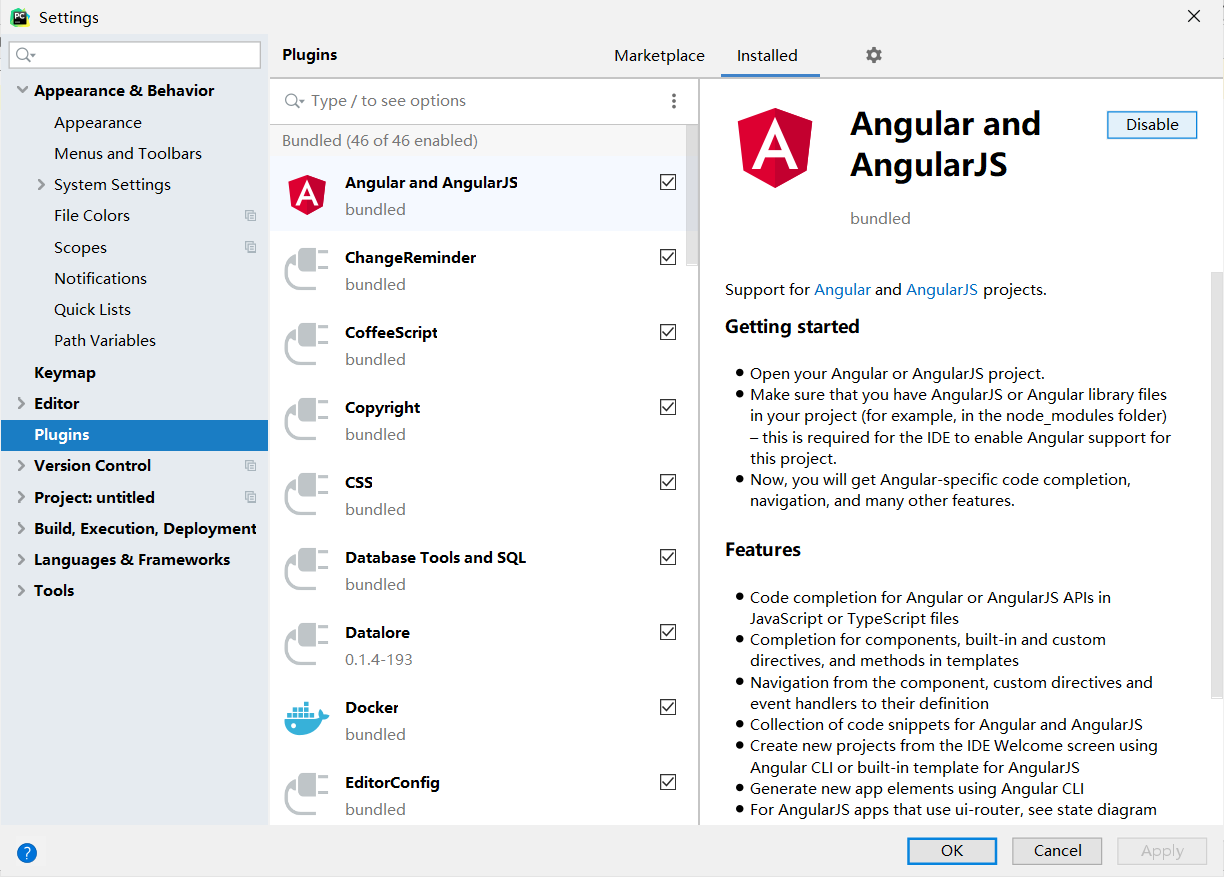Expand the Build, Execution, Deployment arrow
This screenshot has width=1224, height=877.
(22, 528)
